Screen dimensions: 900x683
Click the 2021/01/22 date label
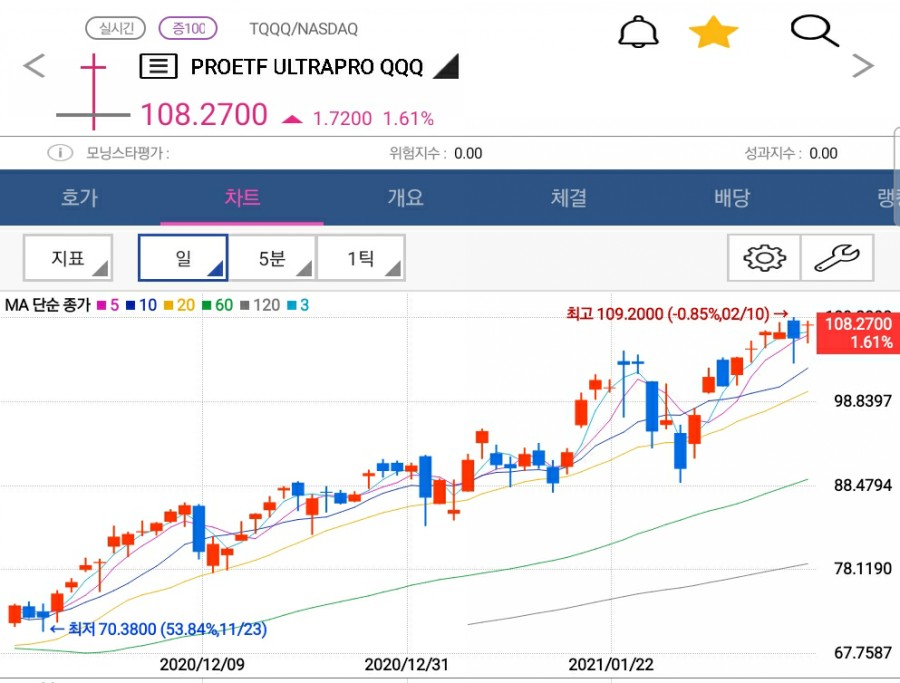[611, 665]
